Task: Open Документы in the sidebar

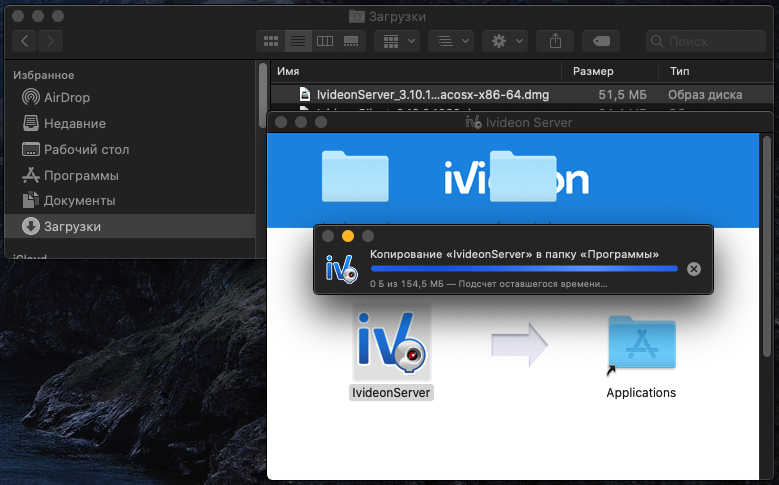Action: coord(130,201)
